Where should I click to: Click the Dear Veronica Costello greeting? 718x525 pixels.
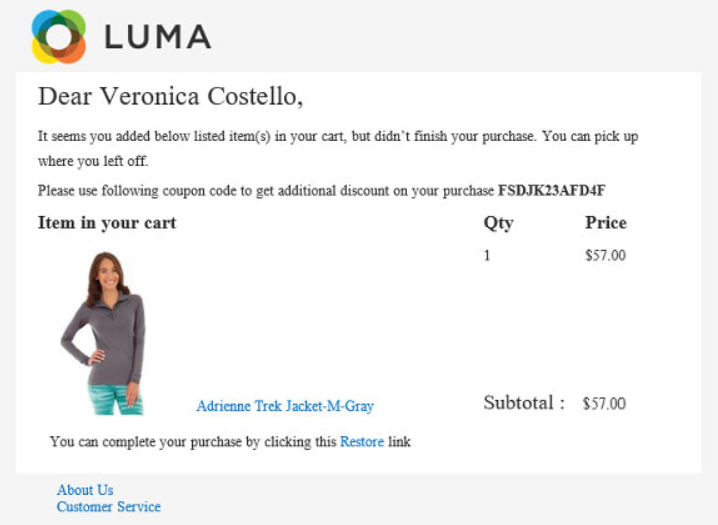(x=170, y=97)
